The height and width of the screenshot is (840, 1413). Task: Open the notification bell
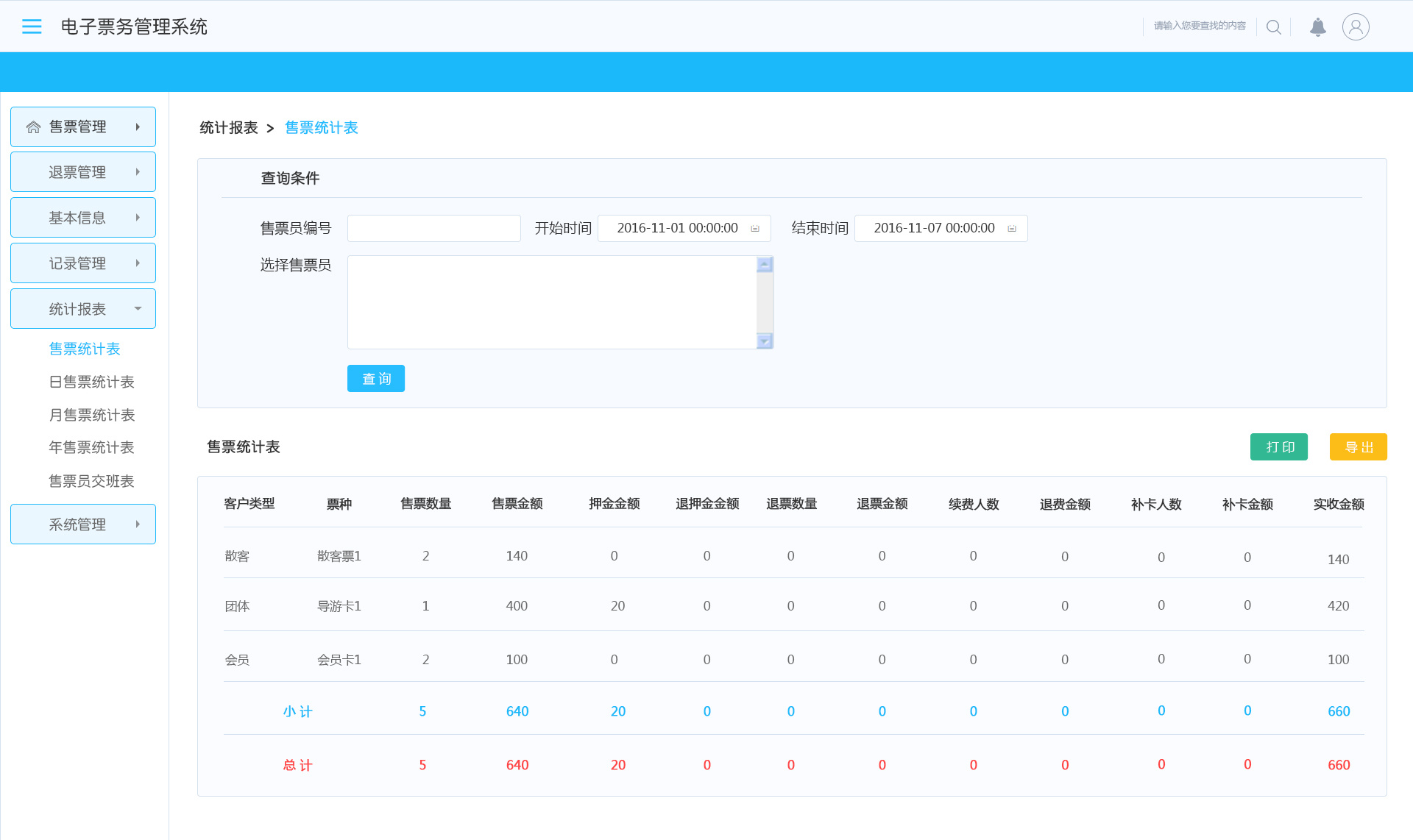click(x=1317, y=26)
